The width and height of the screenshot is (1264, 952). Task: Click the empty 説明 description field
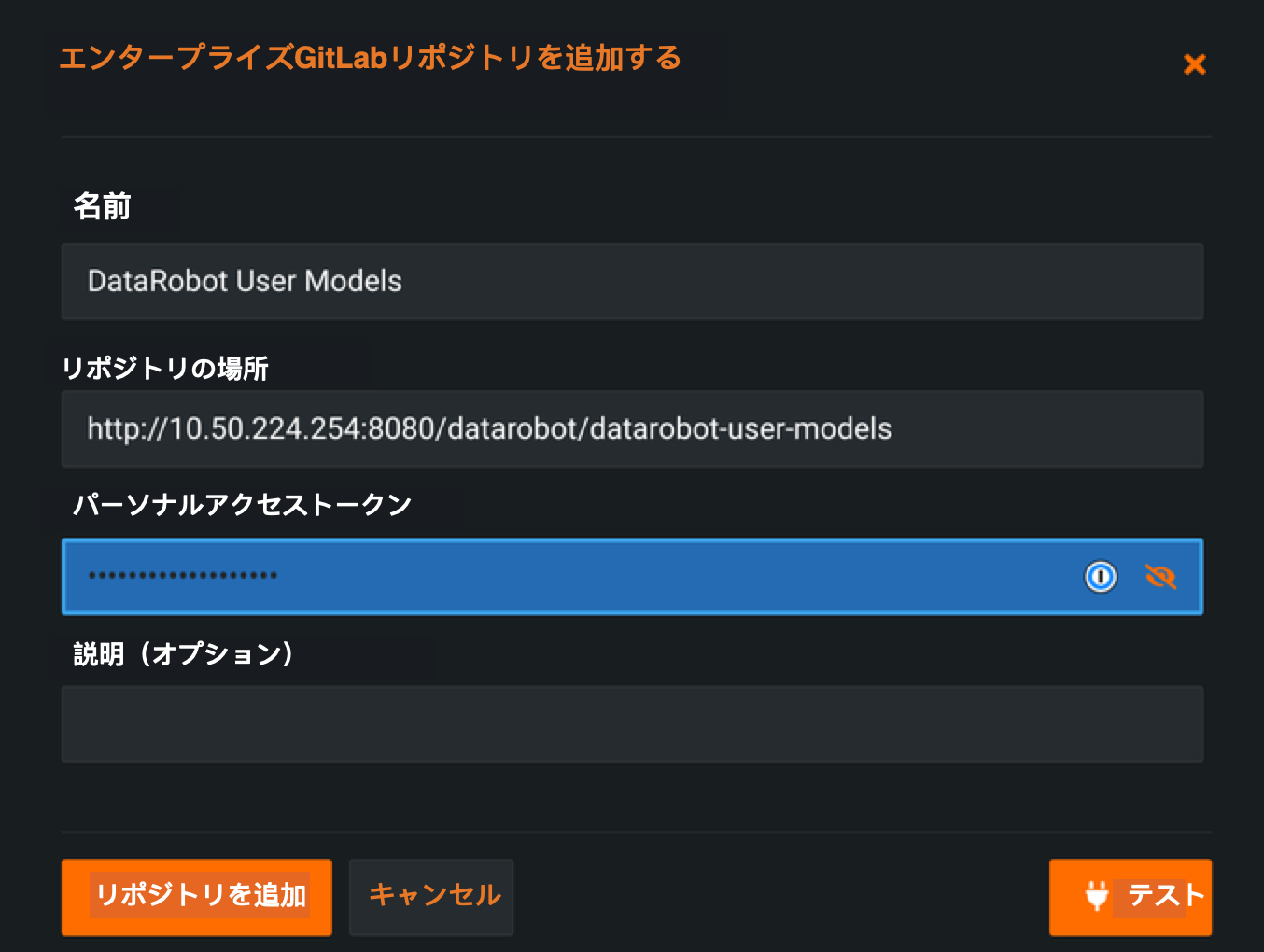632,724
